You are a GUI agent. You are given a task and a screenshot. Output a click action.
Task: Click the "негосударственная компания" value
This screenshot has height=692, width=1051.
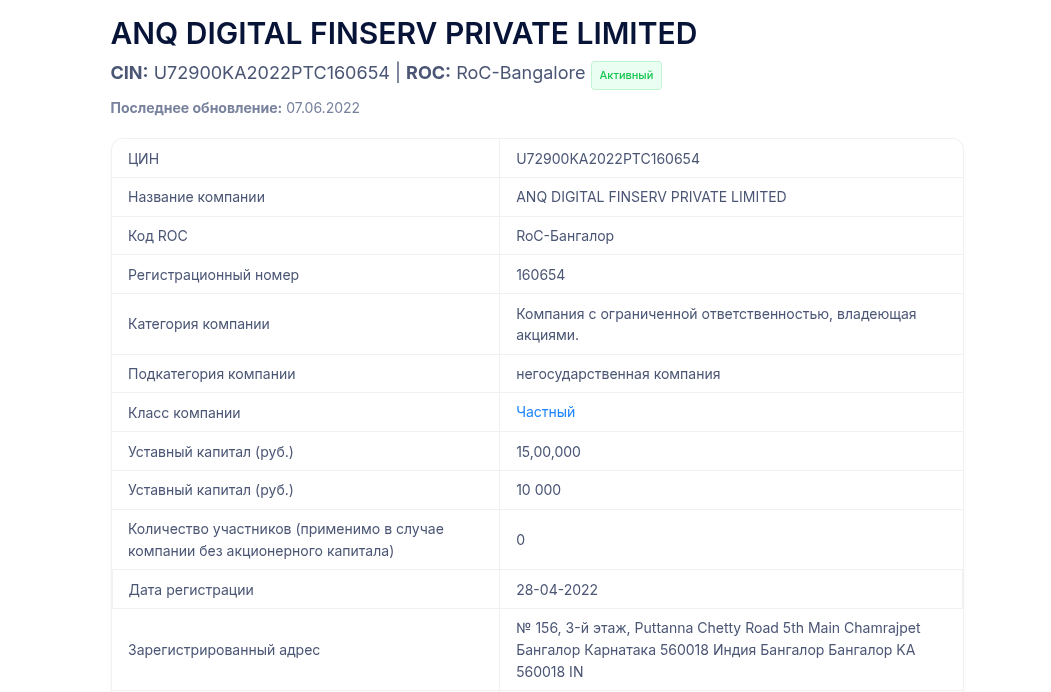point(618,374)
